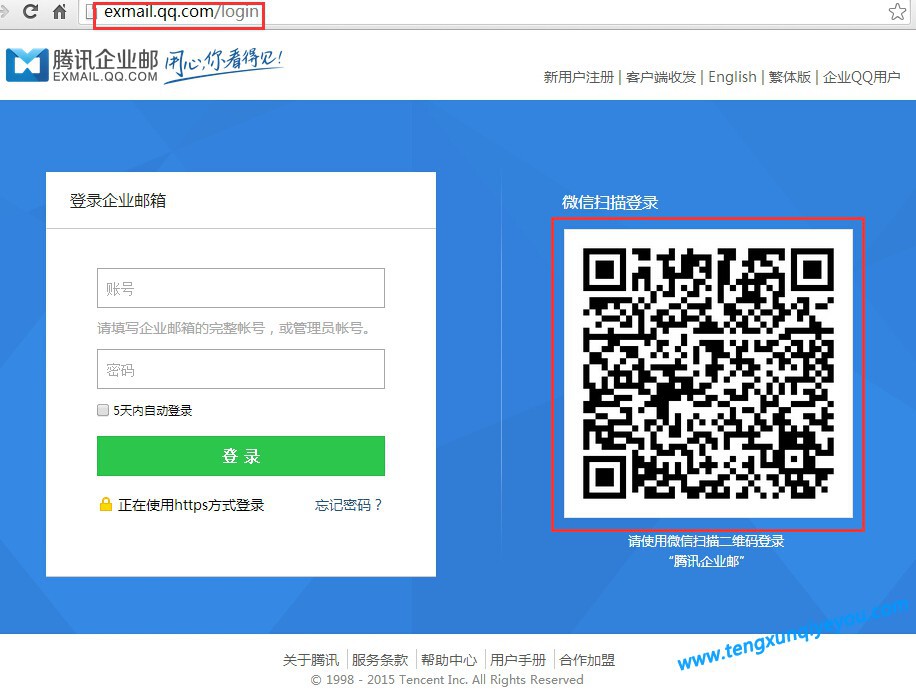Open the 用户手册 user manual link
916x699 pixels.
[518, 660]
